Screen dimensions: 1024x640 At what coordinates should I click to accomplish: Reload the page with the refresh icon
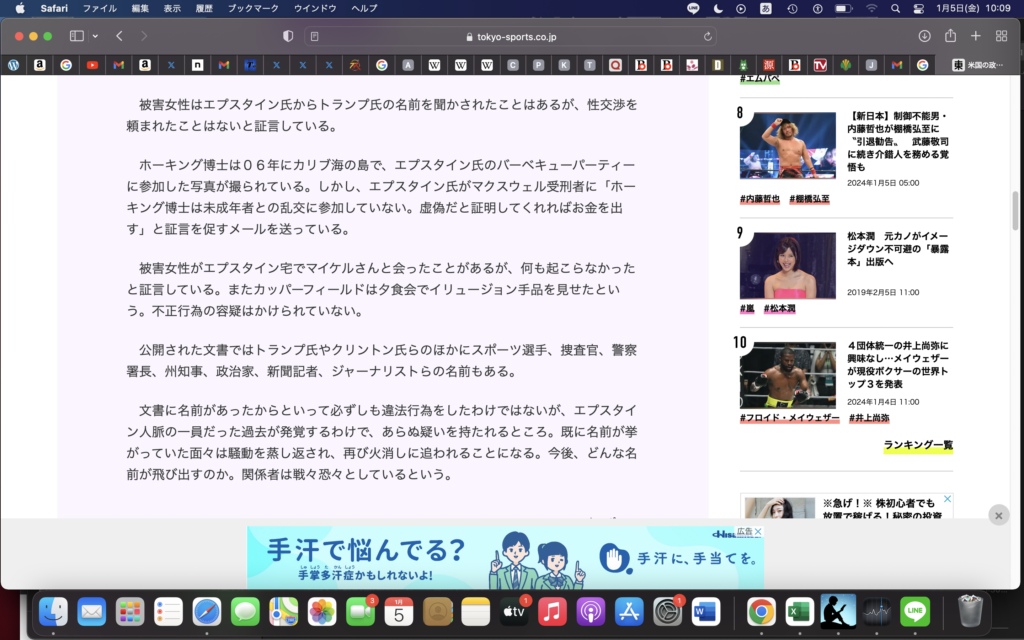click(x=709, y=36)
